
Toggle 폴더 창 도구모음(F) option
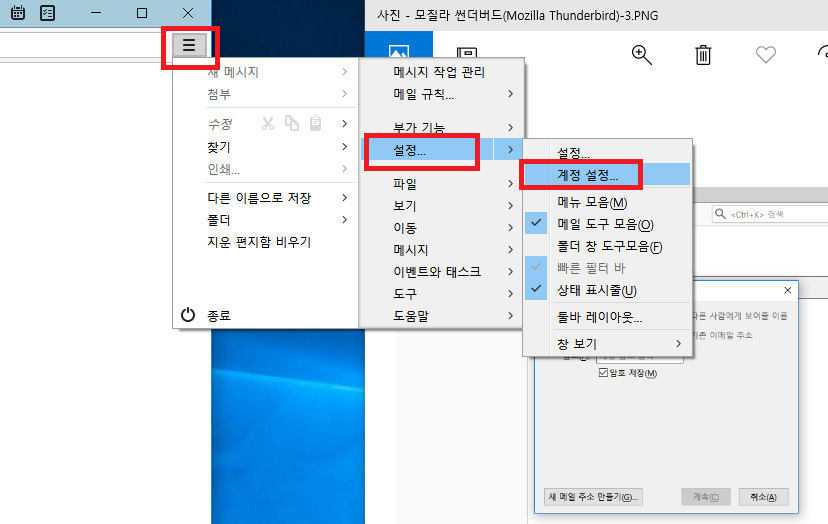pyautogui.click(x=609, y=247)
